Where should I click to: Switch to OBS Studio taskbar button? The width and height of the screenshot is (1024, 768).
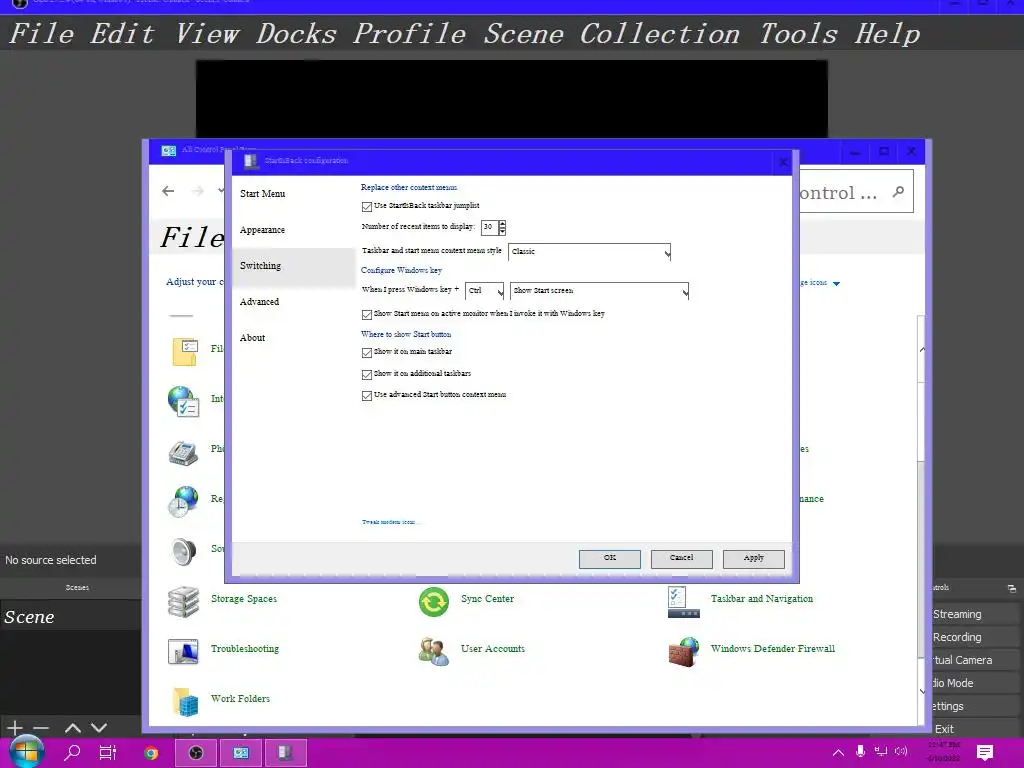(x=195, y=753)
